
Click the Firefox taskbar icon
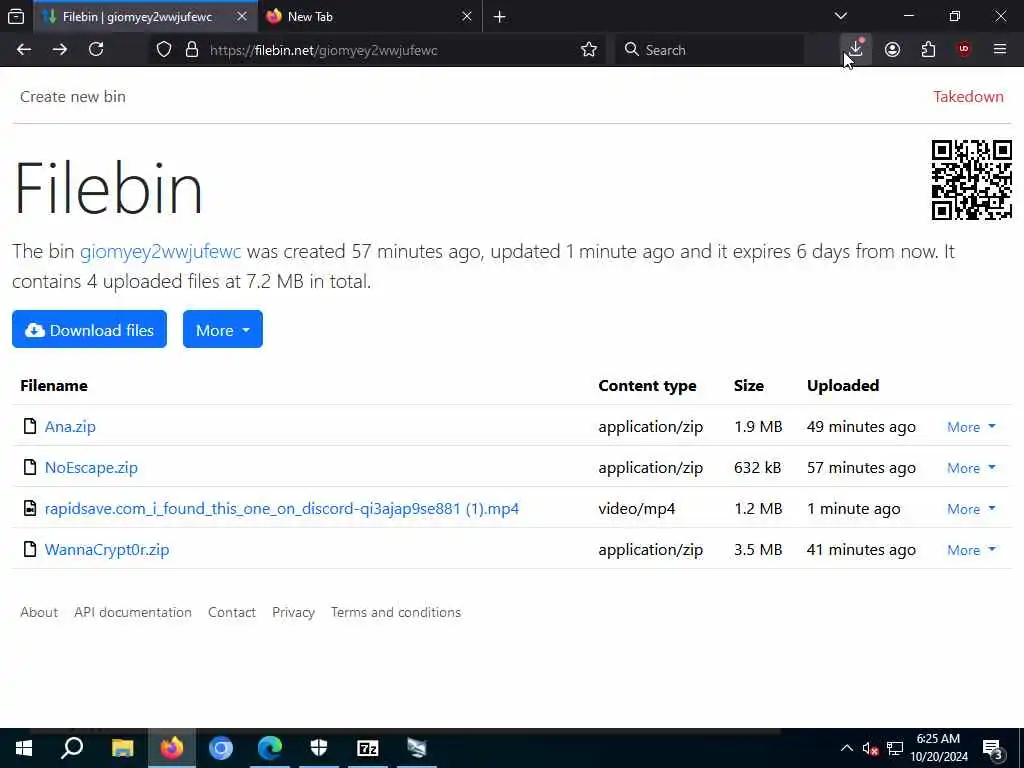[x=172, y=748]
